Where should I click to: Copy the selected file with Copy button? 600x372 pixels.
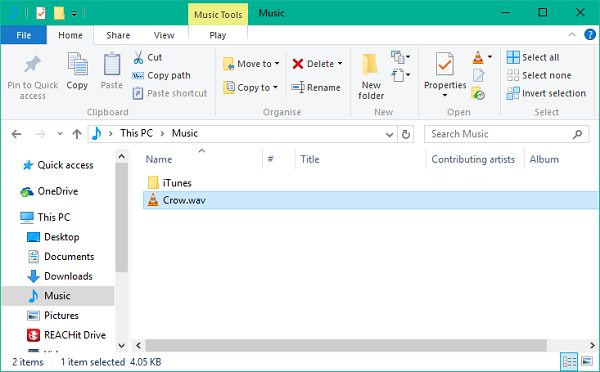click(77, 72)
